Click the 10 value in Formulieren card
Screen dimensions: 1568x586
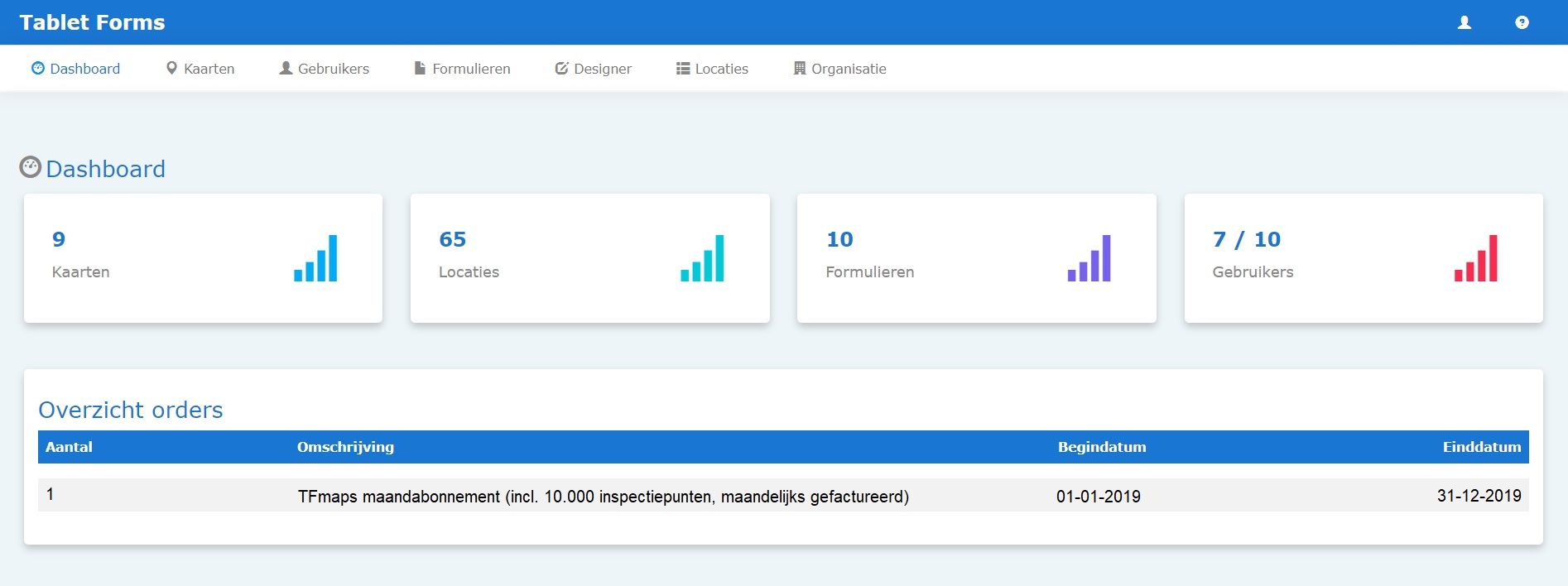(839, 239)
